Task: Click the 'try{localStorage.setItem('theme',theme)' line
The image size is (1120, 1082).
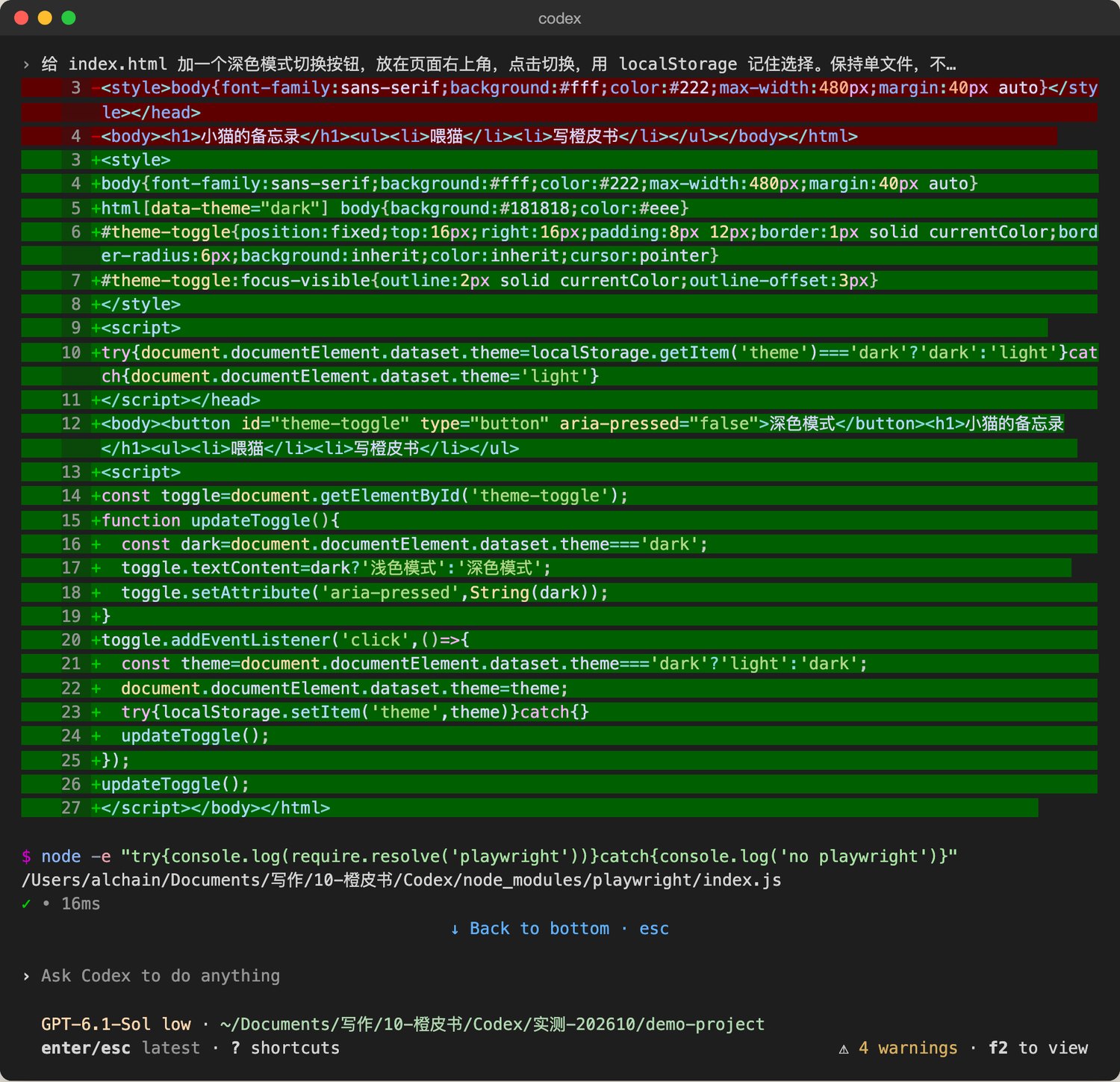Action: click(x=560, y=712)
